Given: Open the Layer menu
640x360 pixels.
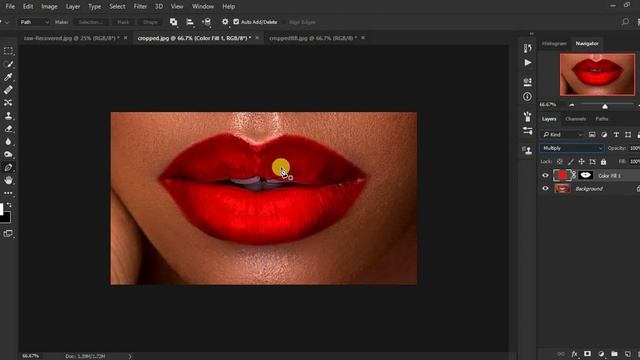Looking at the screenshot, I should point(73,7).
